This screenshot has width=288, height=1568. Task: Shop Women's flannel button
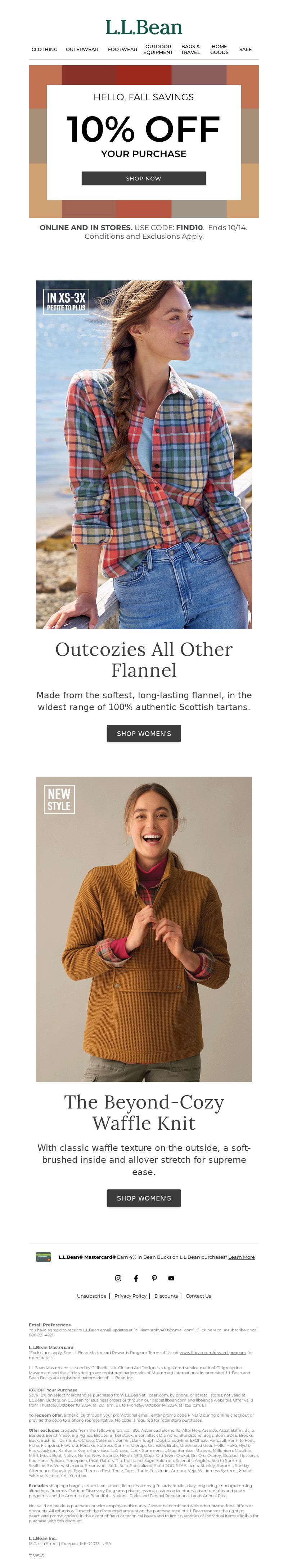144,733
